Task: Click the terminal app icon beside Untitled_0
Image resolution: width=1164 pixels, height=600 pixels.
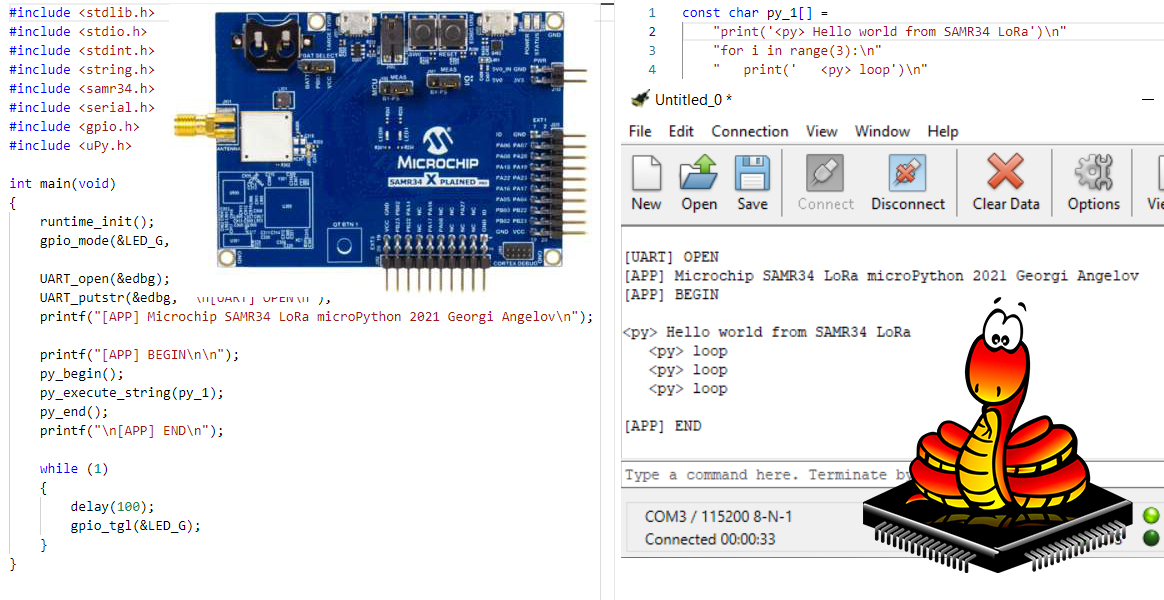Action: (x=639, y=100)
